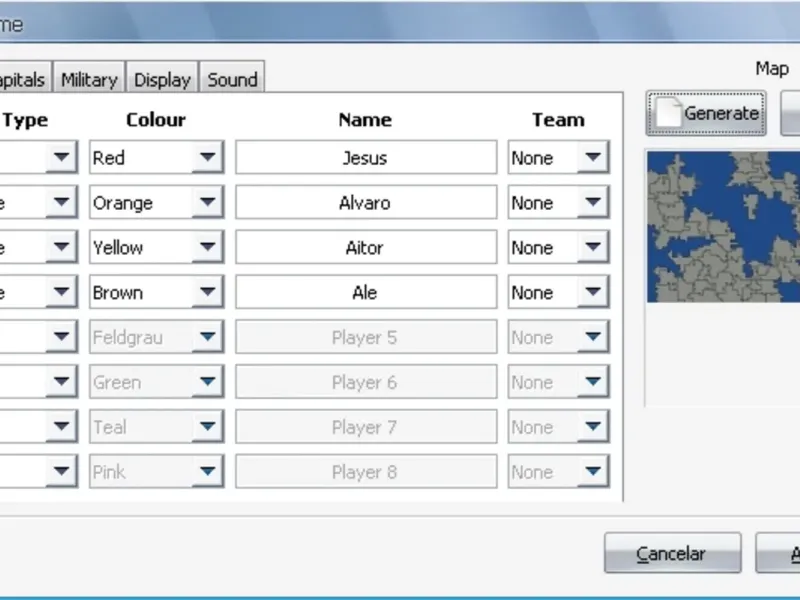Click the Map label
The width and height of the screenshot is (800, 600).
tap(772, 68)
